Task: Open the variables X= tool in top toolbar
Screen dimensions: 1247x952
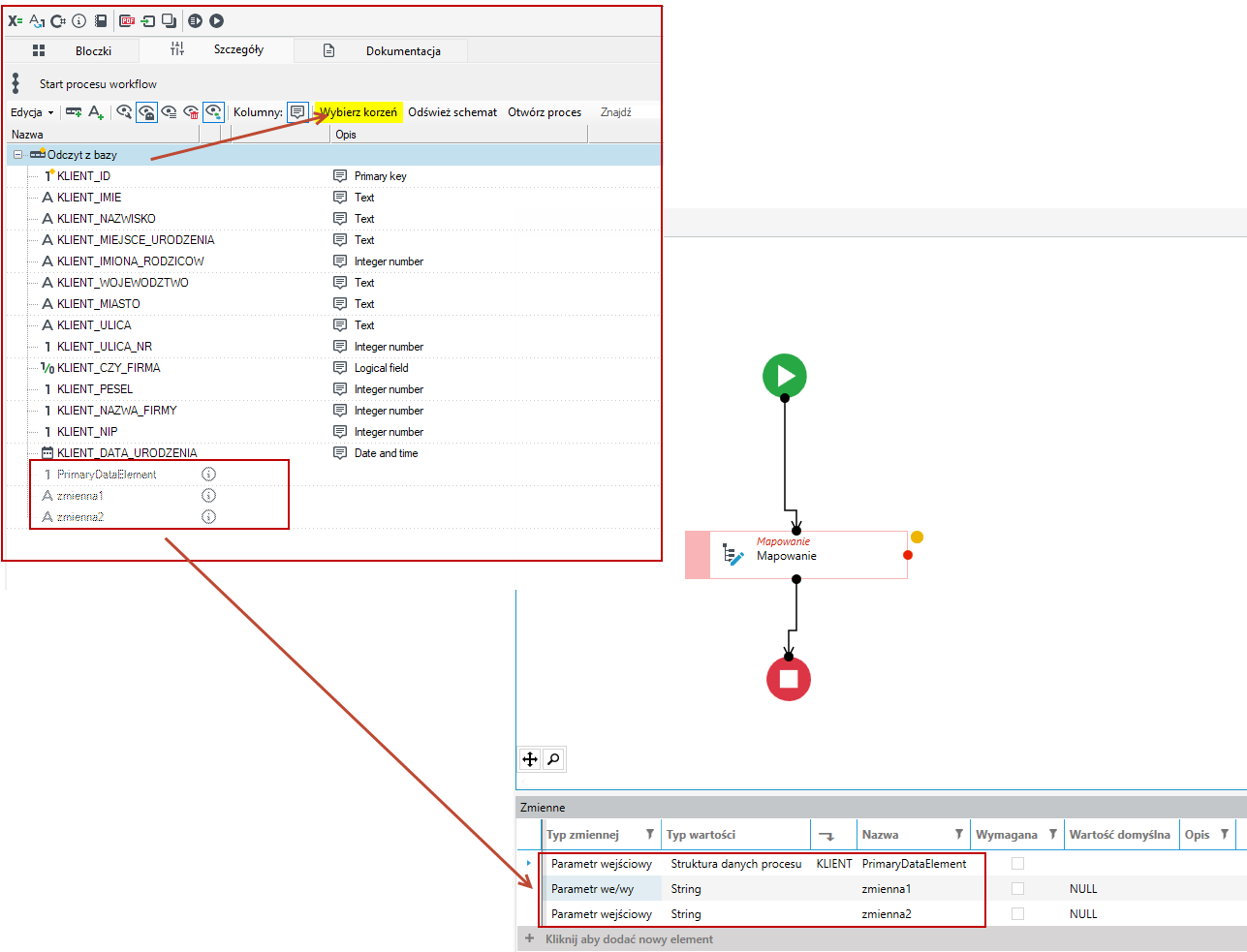Action: pyautogui.click(x=16, y=20)
